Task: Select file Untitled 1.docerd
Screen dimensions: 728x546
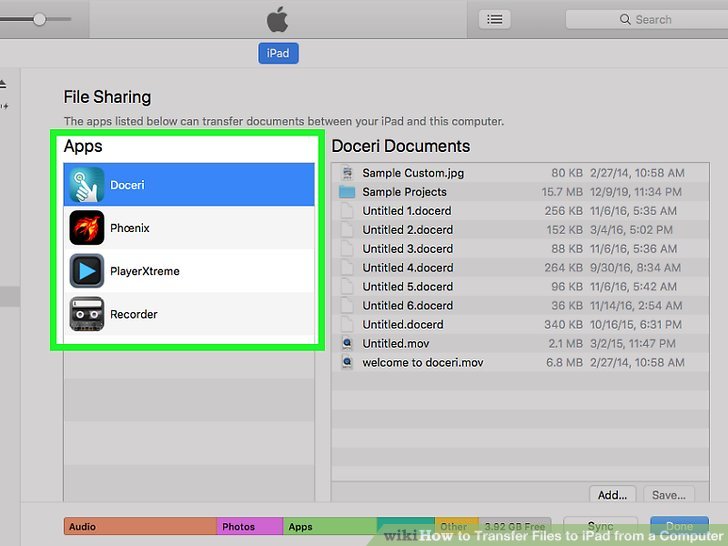Action: pos(407,211)
